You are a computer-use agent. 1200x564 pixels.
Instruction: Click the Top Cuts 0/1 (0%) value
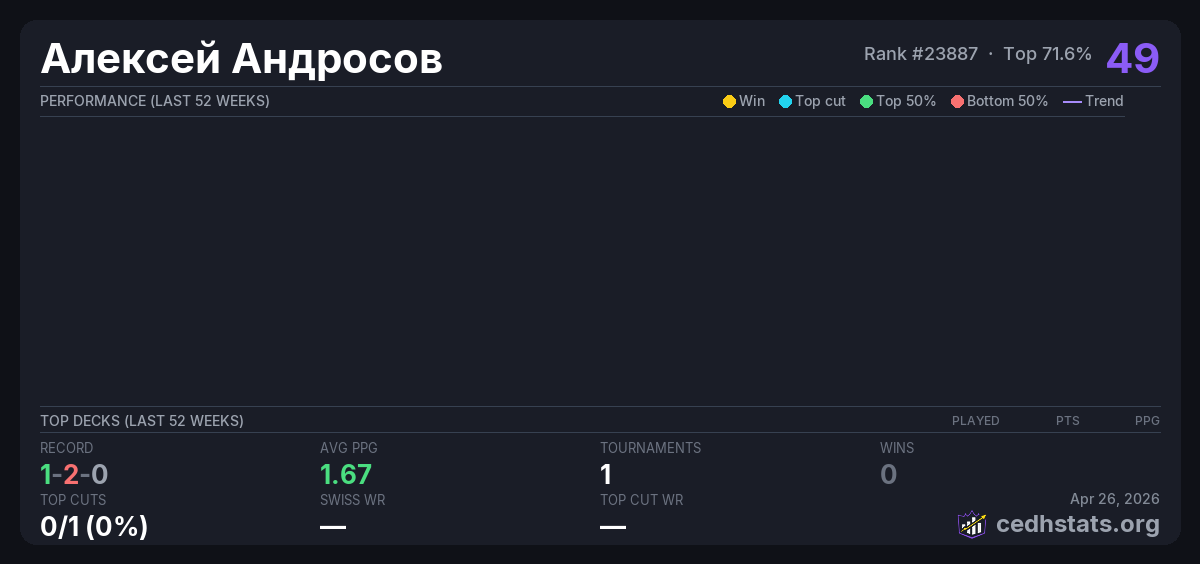pos(94,526)
